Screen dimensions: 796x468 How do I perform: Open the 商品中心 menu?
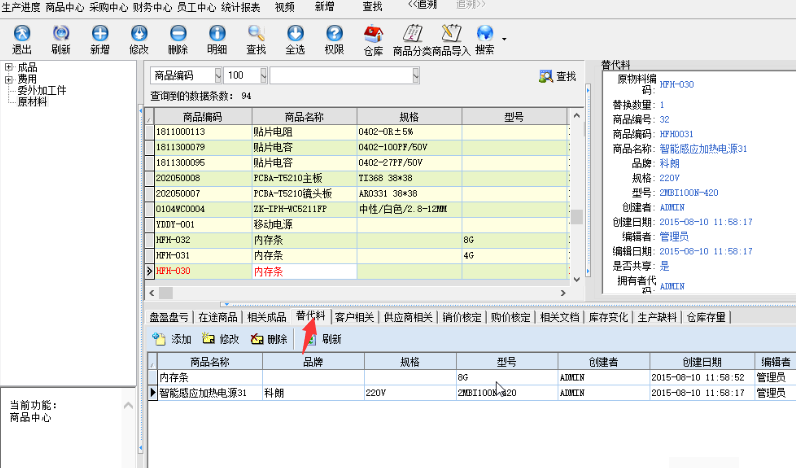click(x=64, y=8)
